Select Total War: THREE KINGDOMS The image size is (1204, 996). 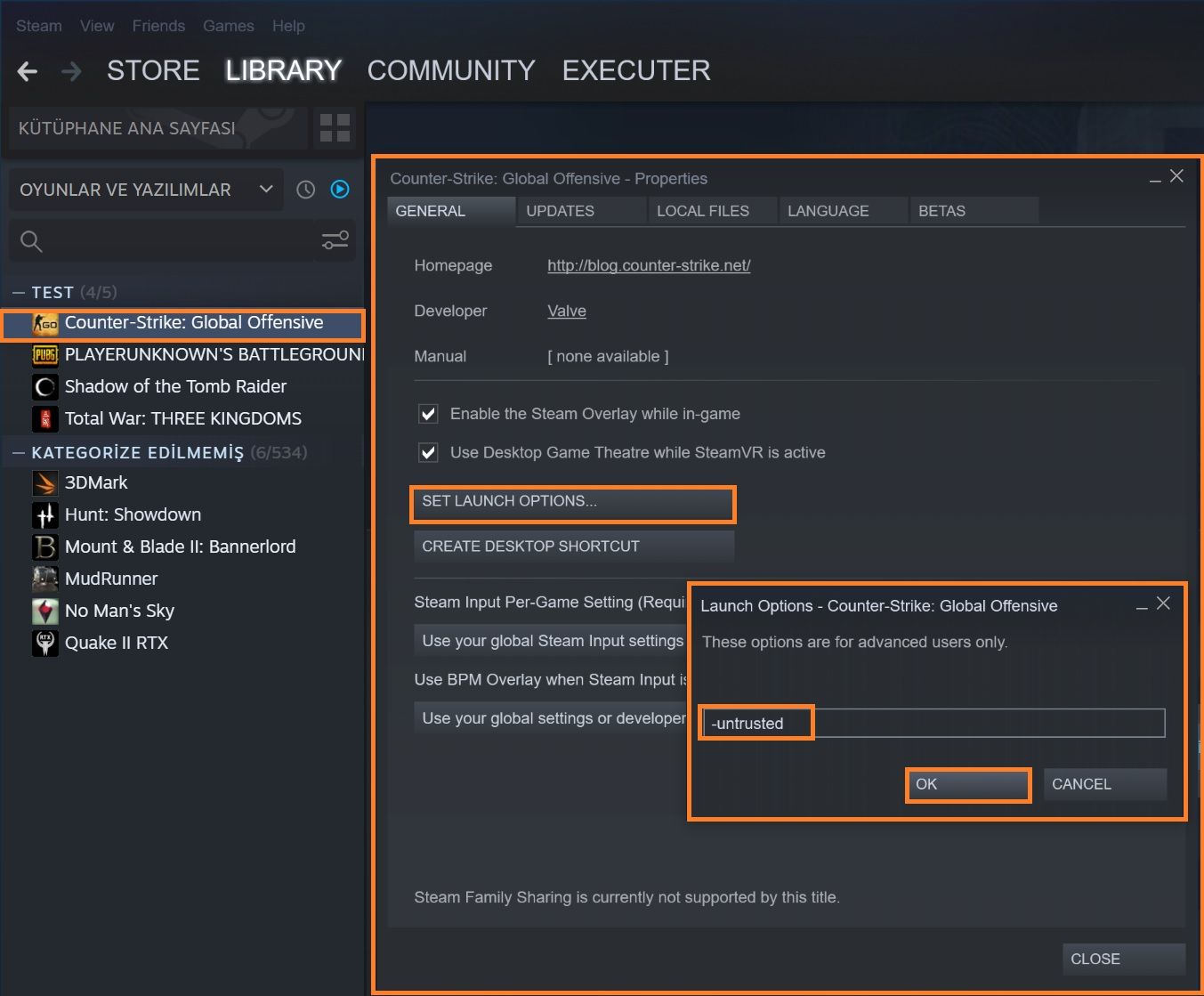183,419
